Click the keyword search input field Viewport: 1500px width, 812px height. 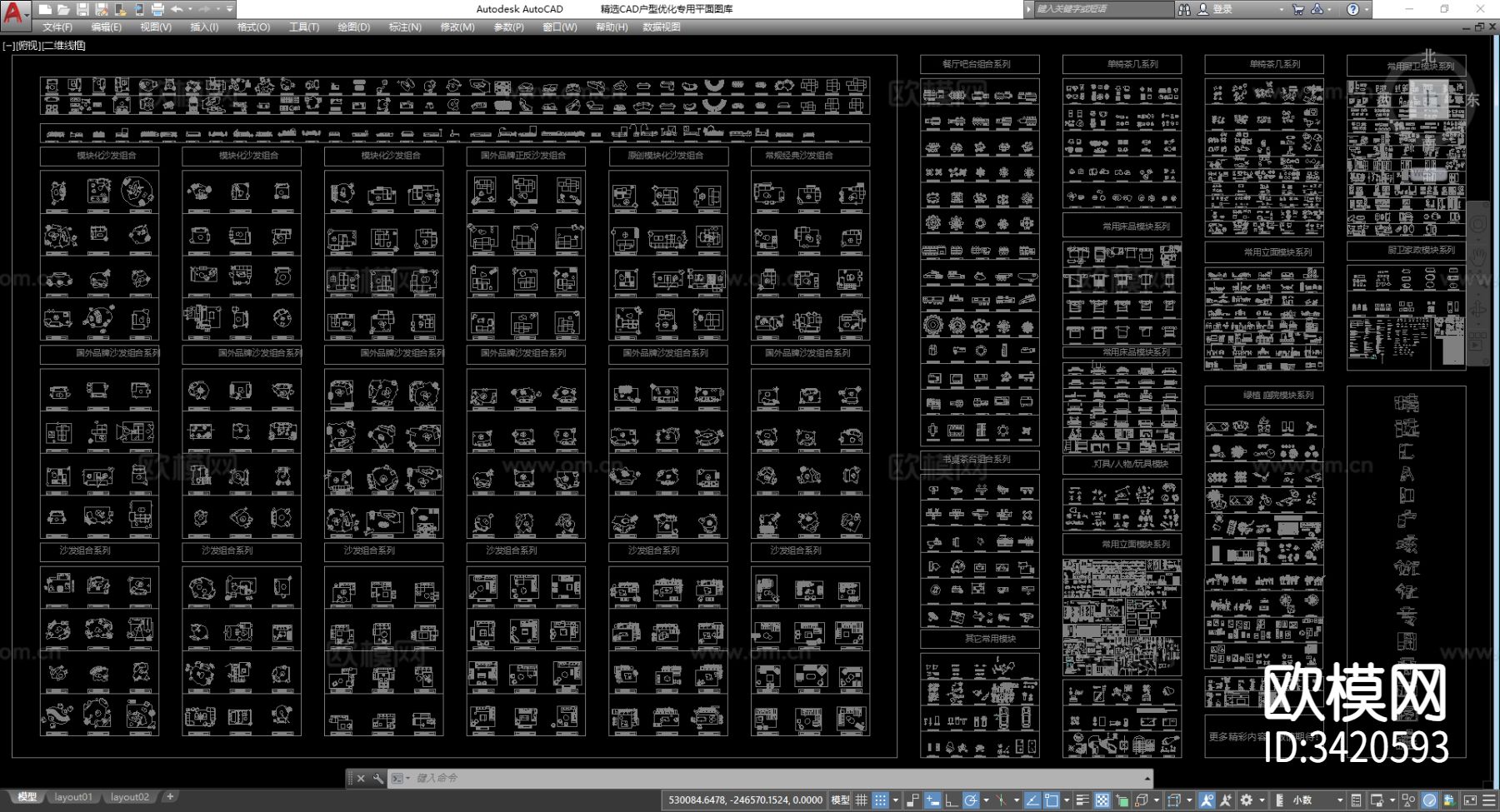tap(1102, 9)
